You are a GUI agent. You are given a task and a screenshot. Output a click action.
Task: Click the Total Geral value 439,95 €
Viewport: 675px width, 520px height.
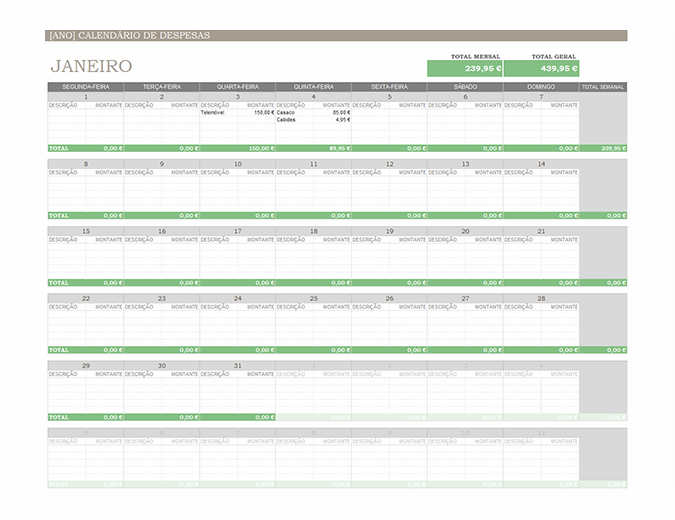click(541, 69)
